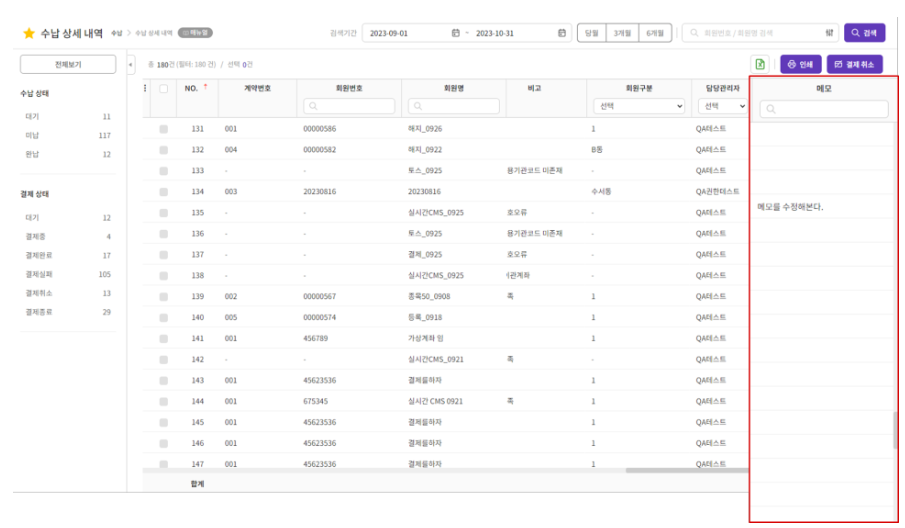This screenshot has width=905, height=528.
Task: Click member name 실시간 CMS 0921 in row 144
Action: (x=435, y=401)
